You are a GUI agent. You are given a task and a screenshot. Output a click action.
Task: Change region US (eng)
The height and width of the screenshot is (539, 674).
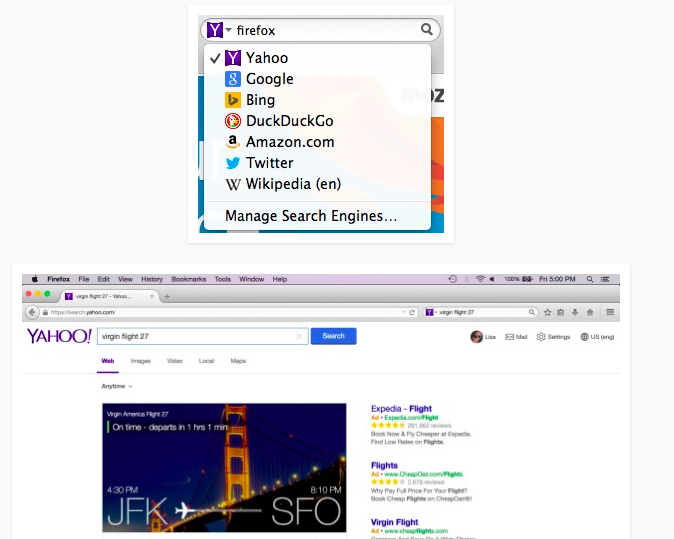[597, 337]
